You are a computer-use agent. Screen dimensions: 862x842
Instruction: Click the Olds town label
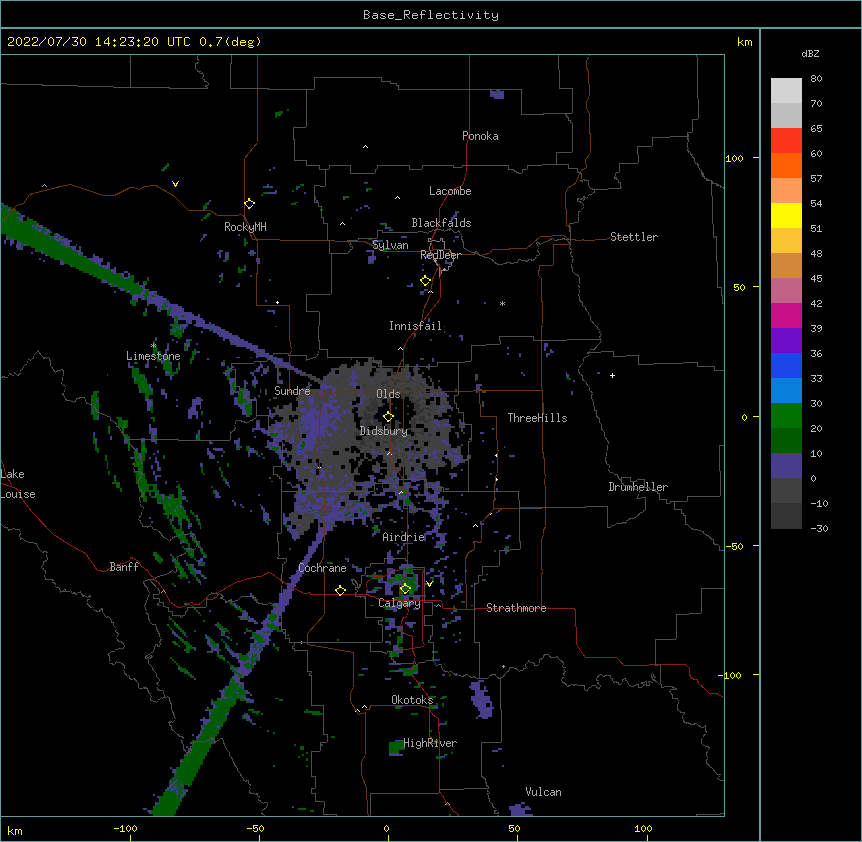tap(388, 394)
